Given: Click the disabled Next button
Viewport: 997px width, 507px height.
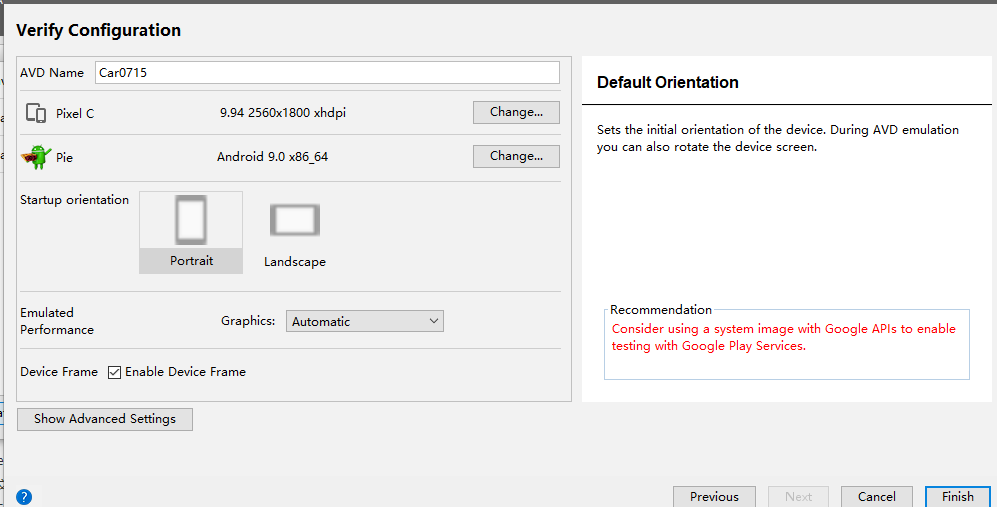Looking at the screenshot, I should tap(799, 496).
